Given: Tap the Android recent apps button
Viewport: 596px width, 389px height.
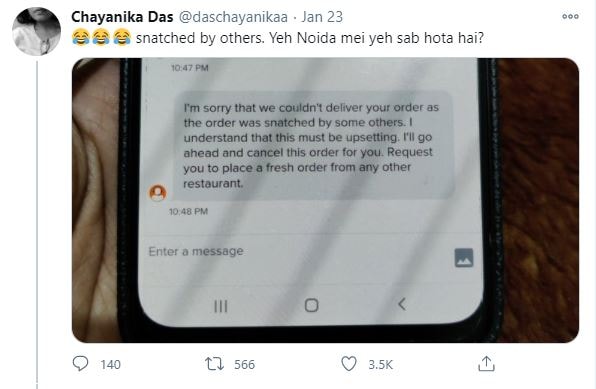Looking at the screenshot, I should (220, 306).
